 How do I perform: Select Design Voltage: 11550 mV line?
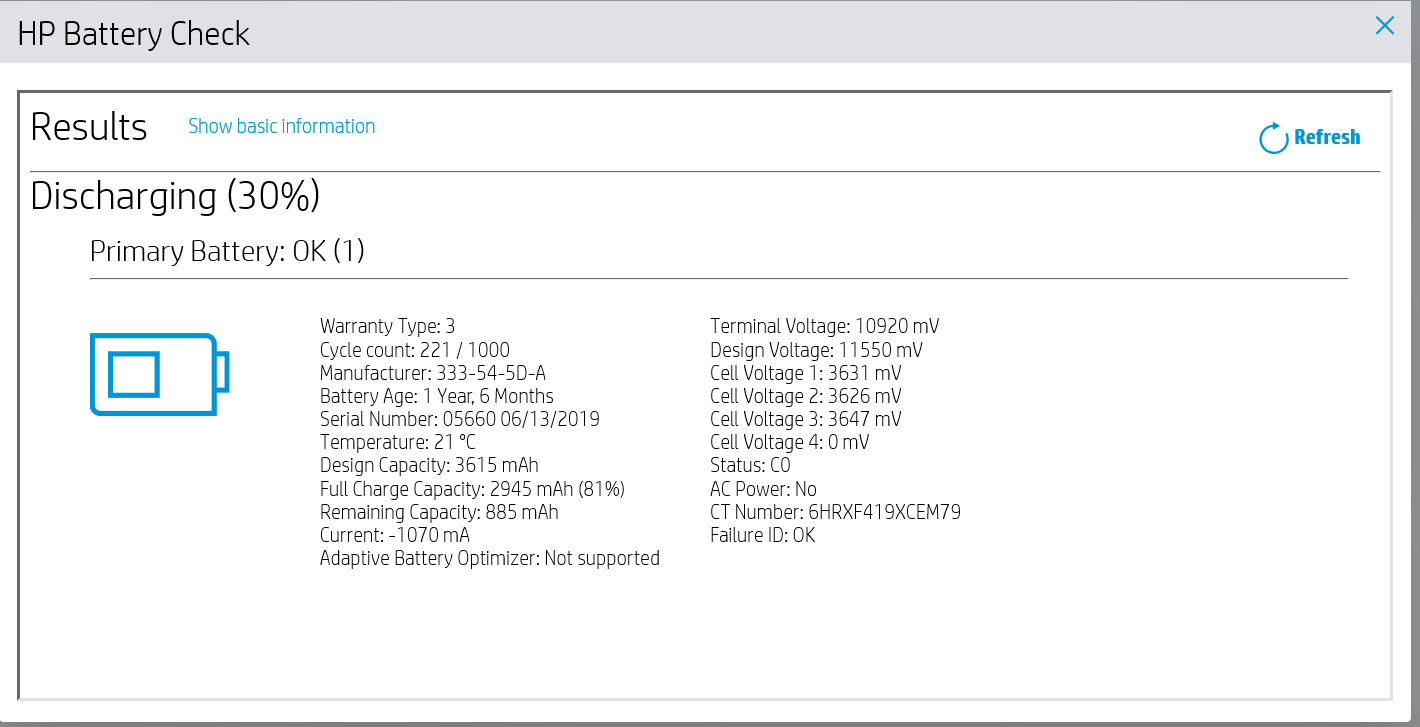coord(816,350)
